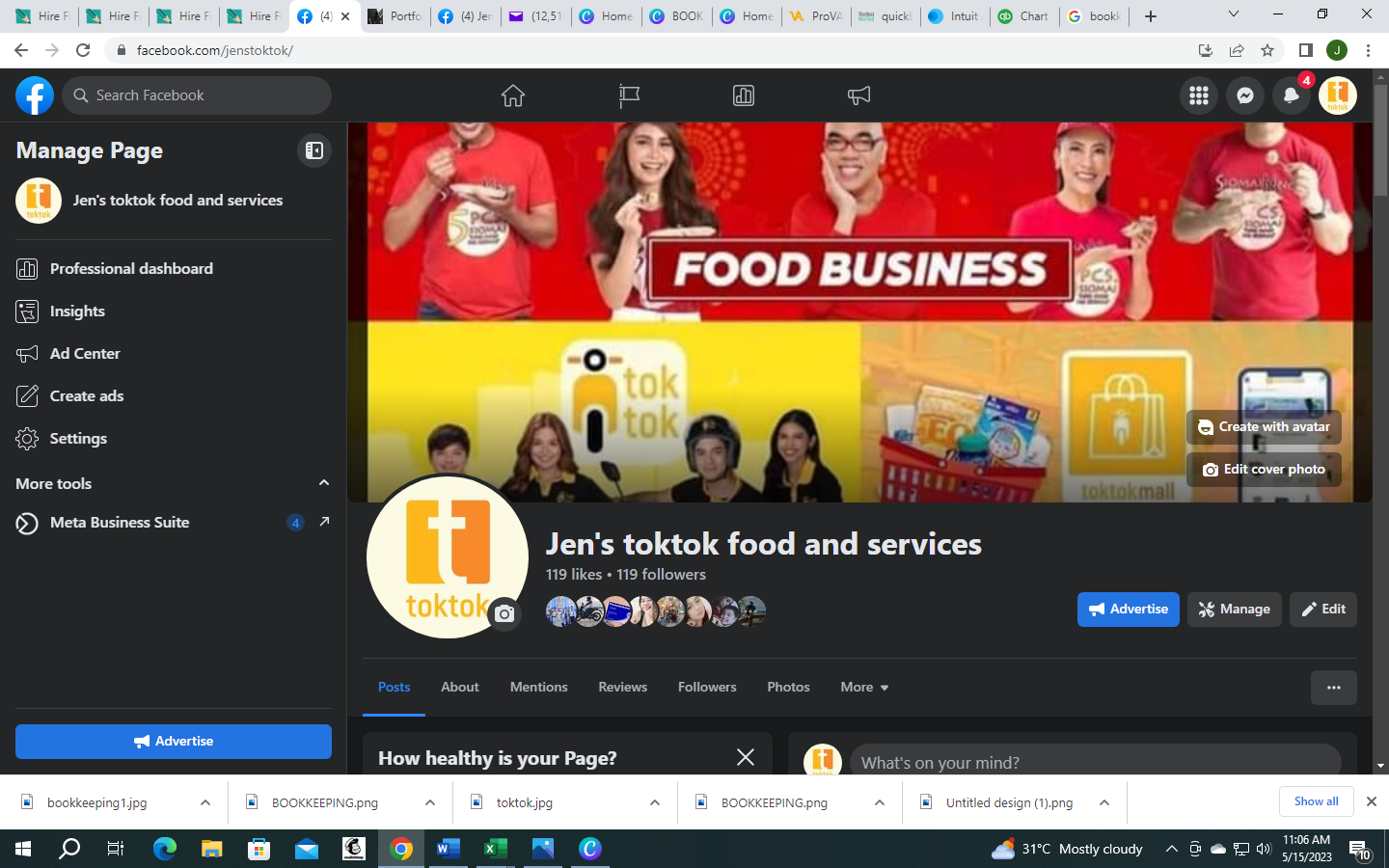Viewport: 1389px width, 868px height.
Task: Reload the page
Action: (x=83, y=50)
